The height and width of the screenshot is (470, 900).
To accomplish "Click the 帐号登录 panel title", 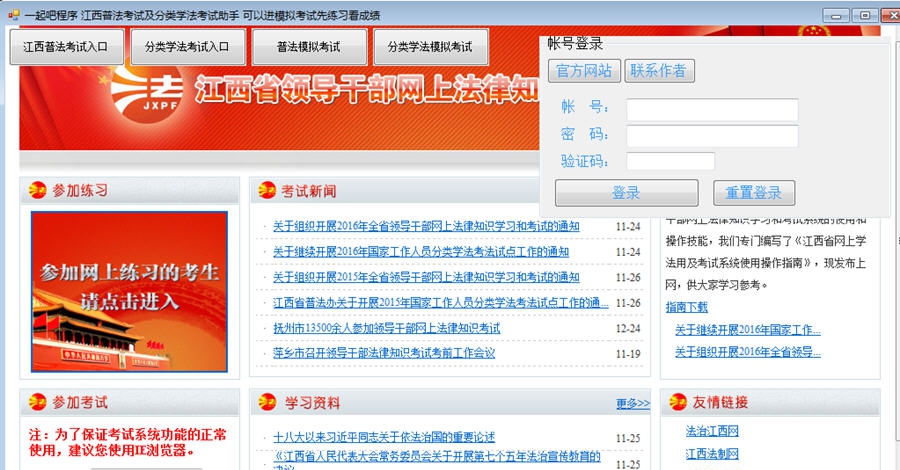I will coord(575,44).
